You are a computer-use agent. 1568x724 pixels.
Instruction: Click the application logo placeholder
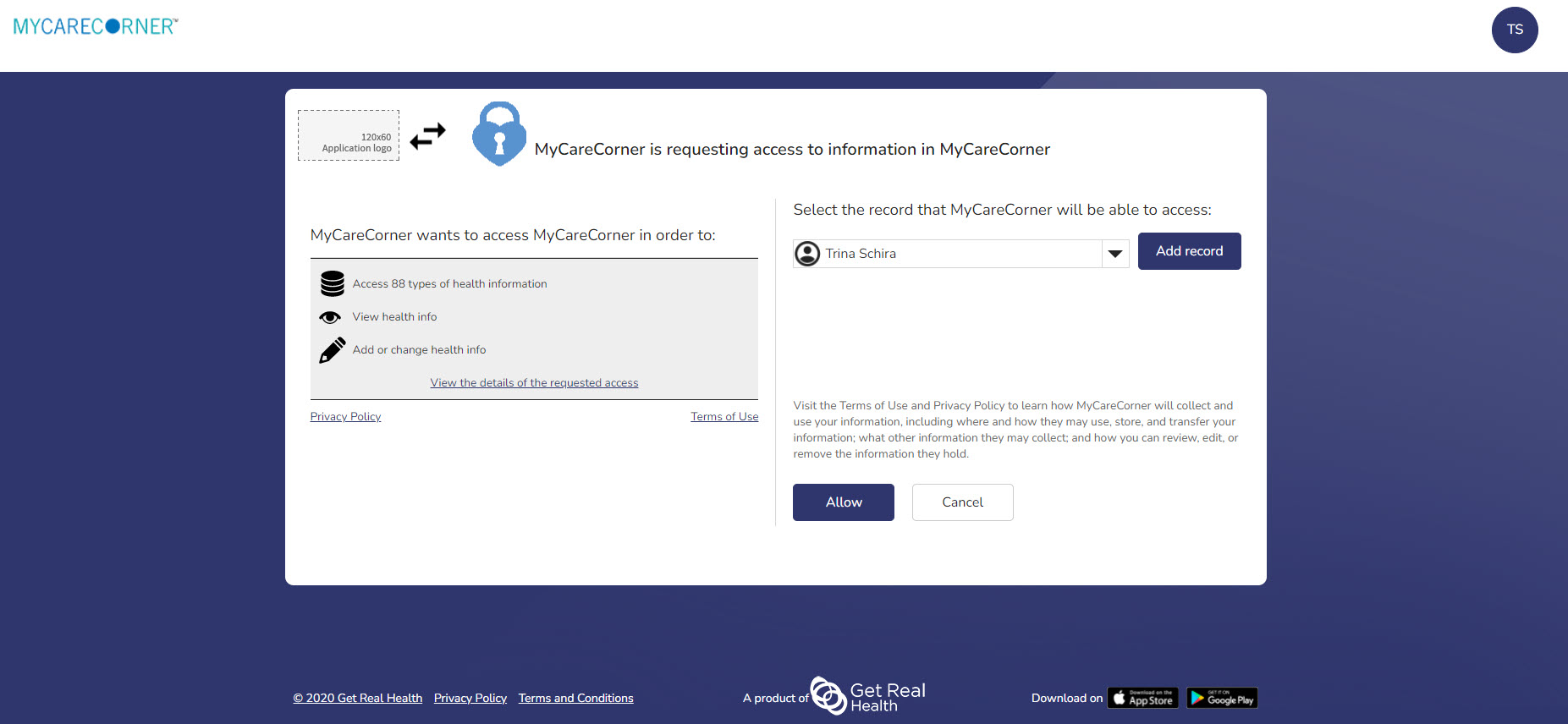[349, 135]
